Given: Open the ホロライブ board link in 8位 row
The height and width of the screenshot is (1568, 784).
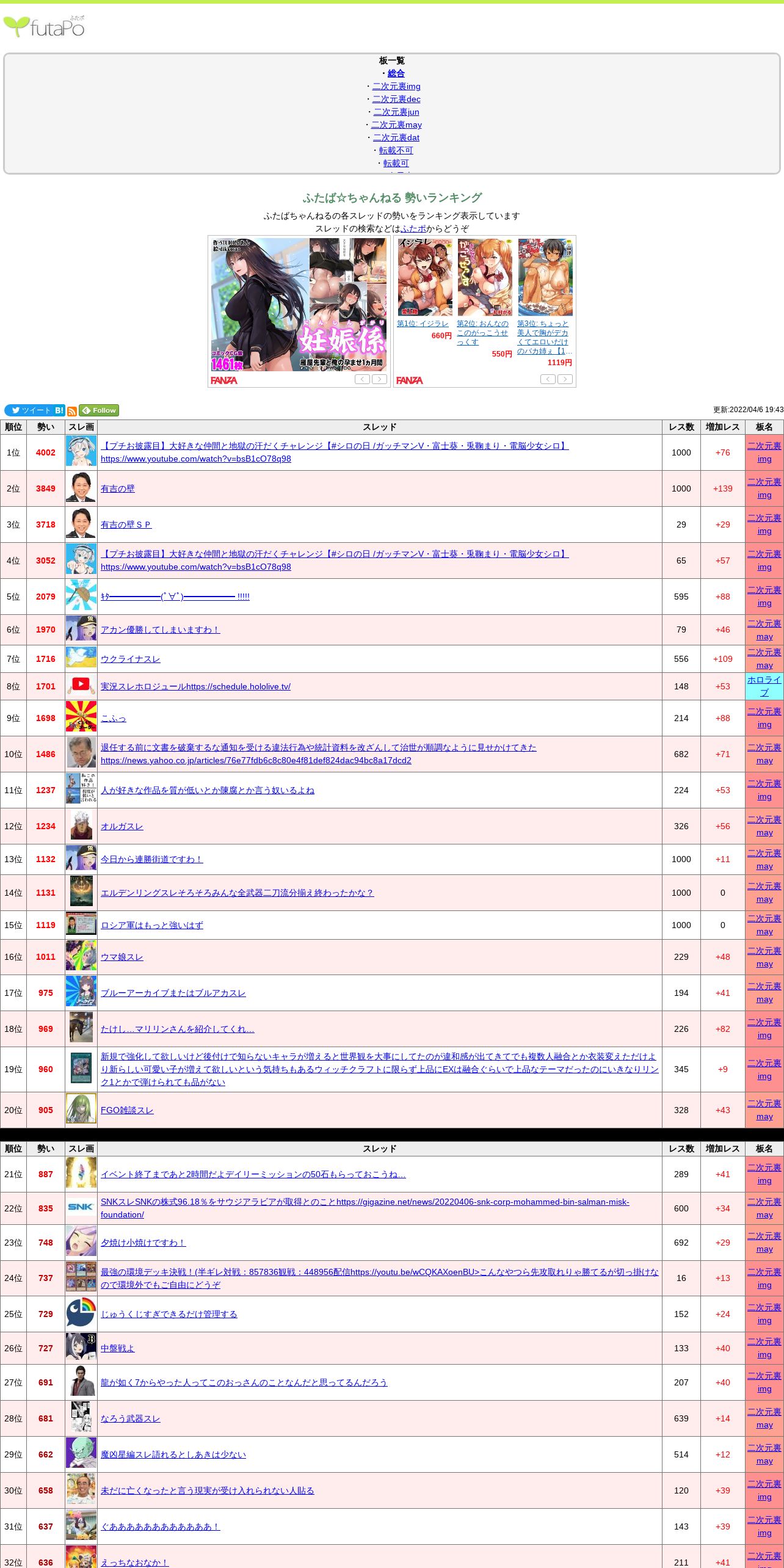Looking at the screenshot, I should (x=764, y=686).
